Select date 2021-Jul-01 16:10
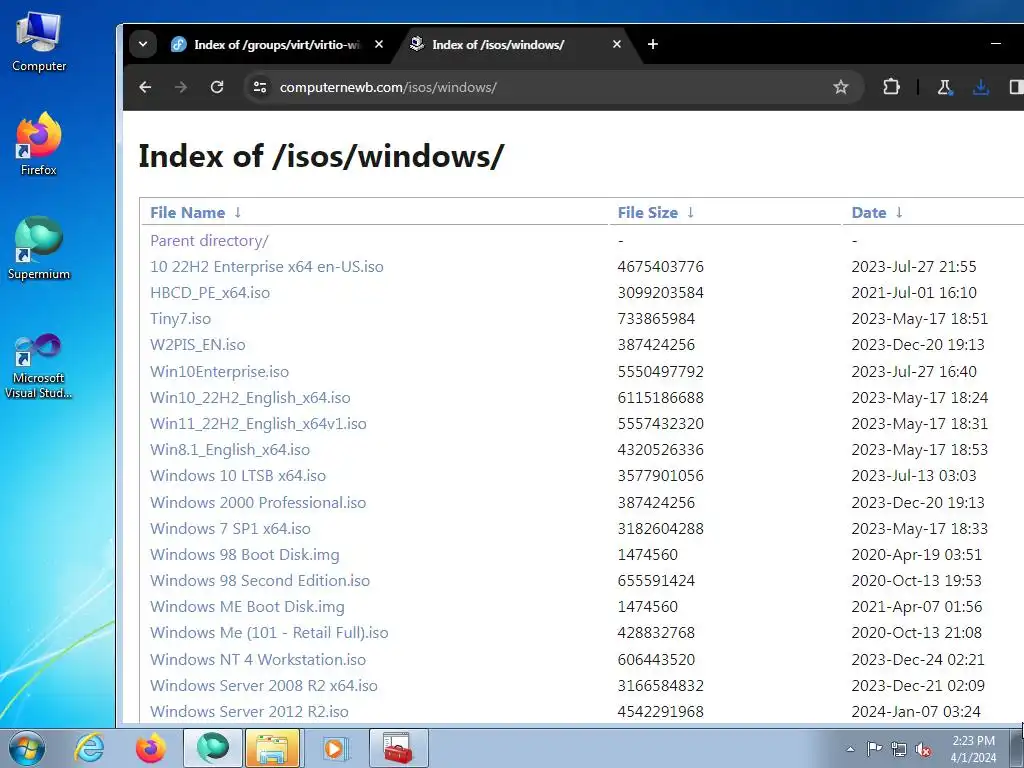The height and width of the screenshot is (768, 1024). (x=914, y=293)
